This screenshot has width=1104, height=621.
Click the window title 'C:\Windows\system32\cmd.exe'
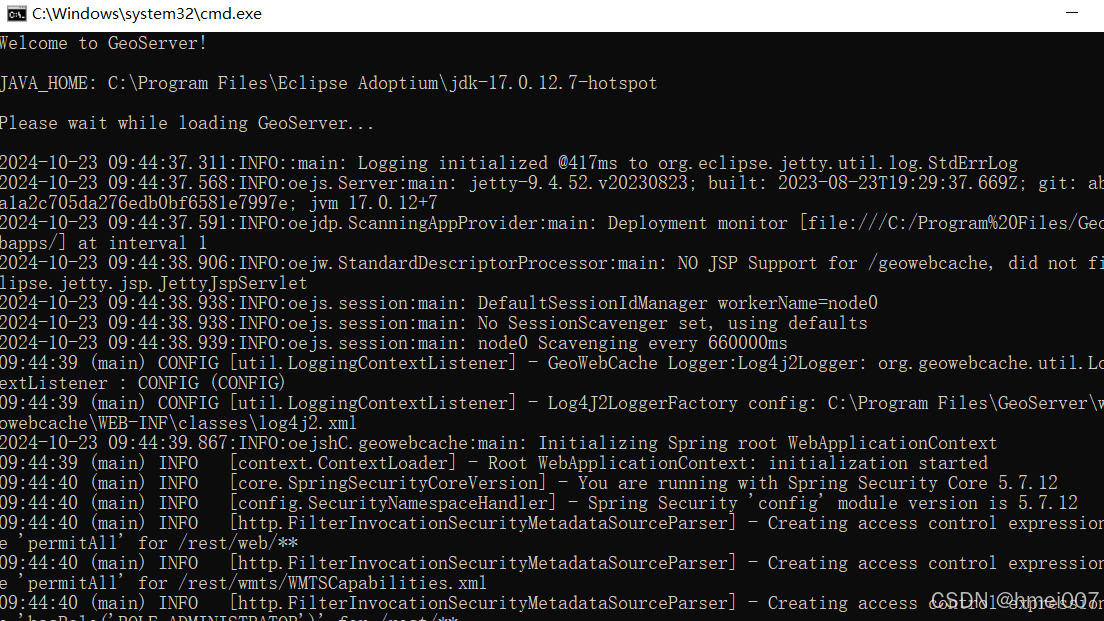click(146, 14)
